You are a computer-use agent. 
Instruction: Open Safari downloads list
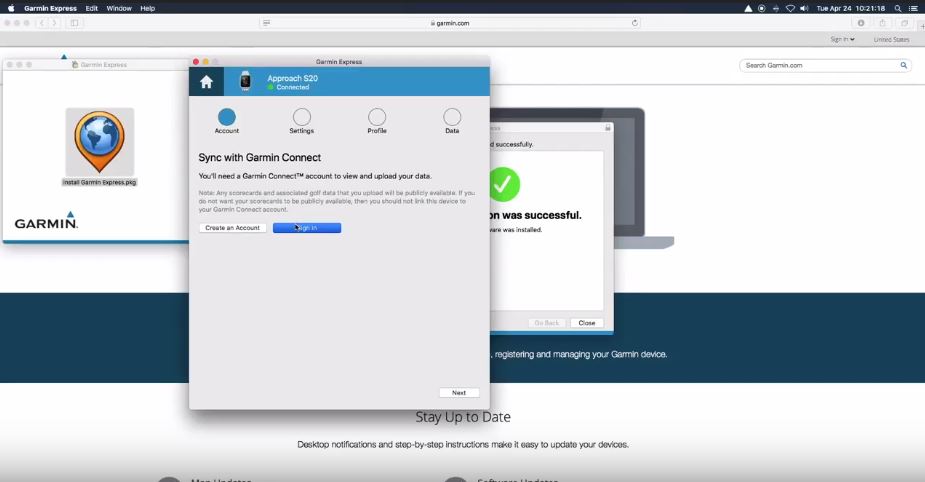861,23
